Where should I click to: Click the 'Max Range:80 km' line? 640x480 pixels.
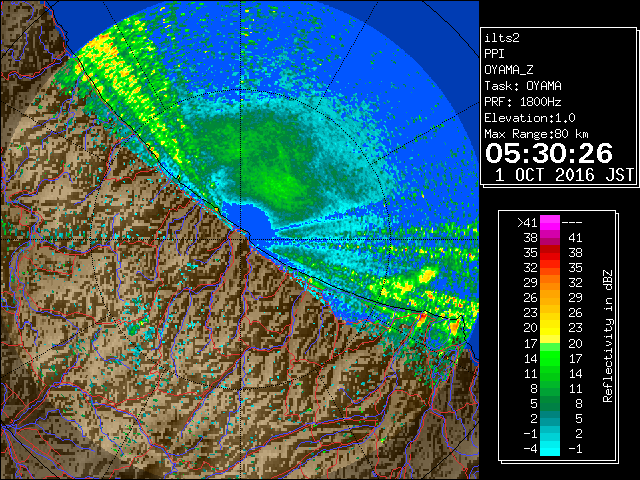pyautogui.click(x=536, y=134)
